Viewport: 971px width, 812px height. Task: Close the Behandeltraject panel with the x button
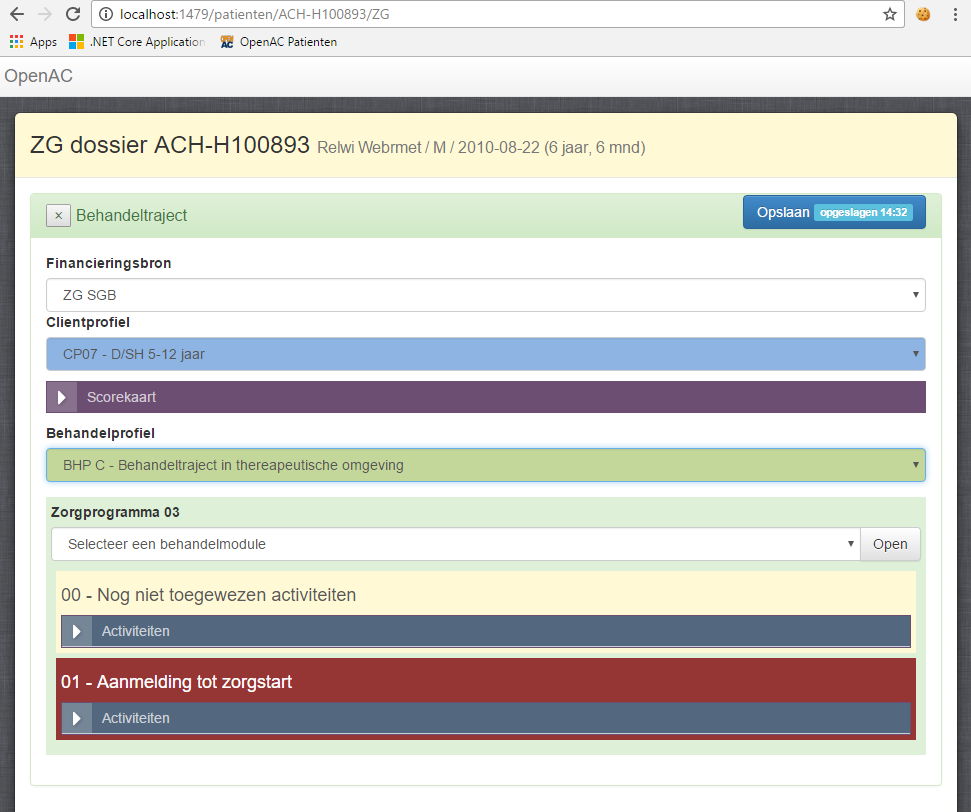(x=58, y=216)
